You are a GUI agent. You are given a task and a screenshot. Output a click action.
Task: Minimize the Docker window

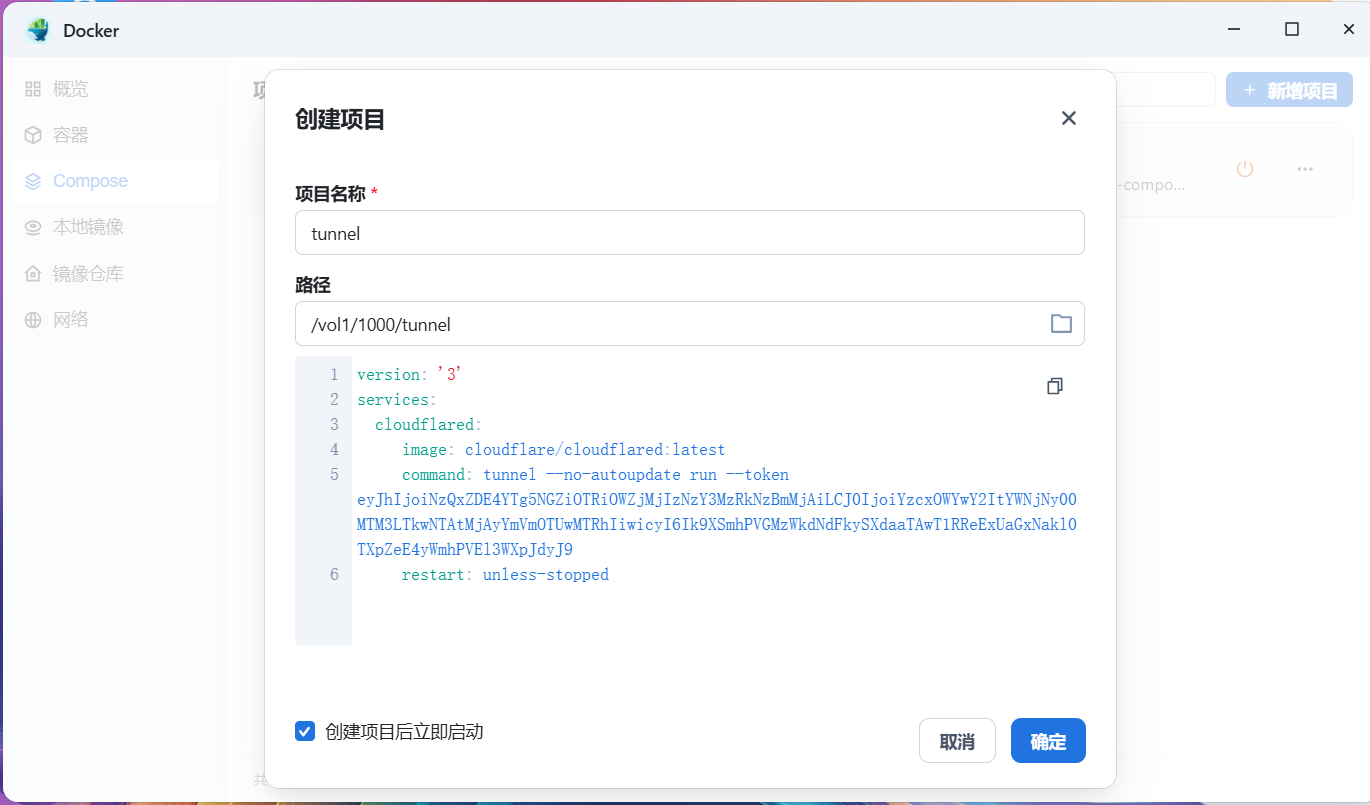click(x=1235, y=29)
